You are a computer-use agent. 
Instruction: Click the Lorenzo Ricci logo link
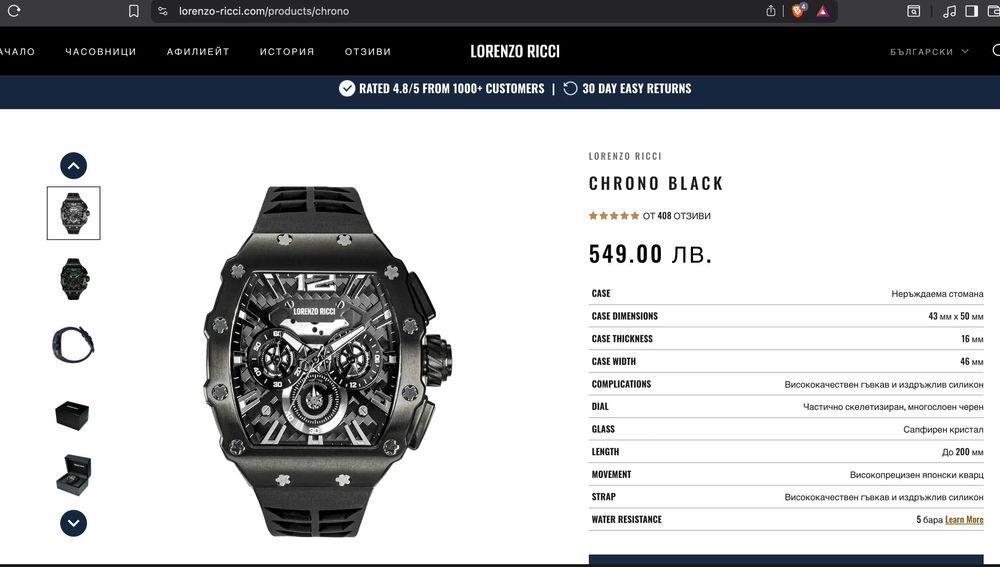coord(515,52)
